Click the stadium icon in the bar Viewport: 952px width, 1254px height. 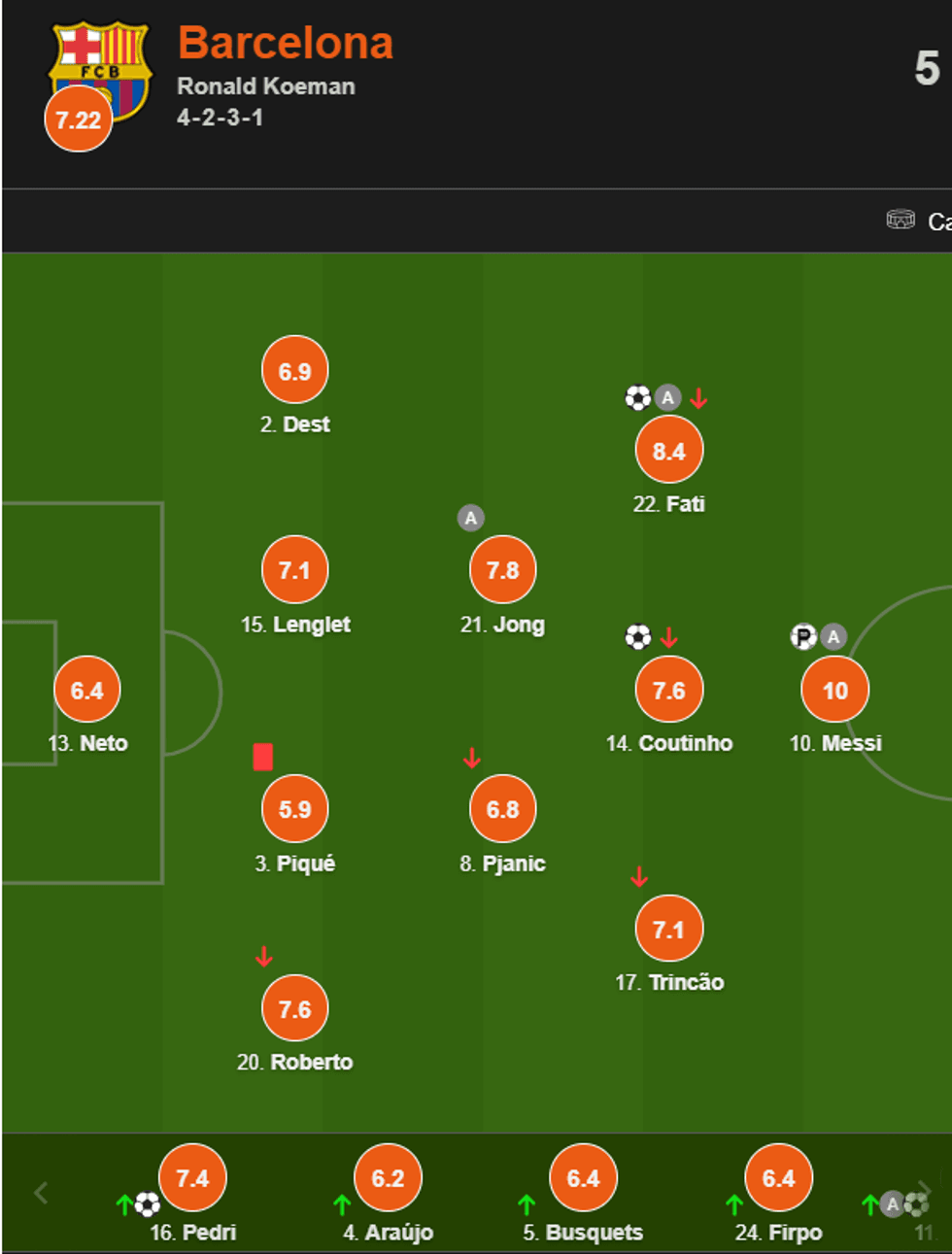pos(901,220)
